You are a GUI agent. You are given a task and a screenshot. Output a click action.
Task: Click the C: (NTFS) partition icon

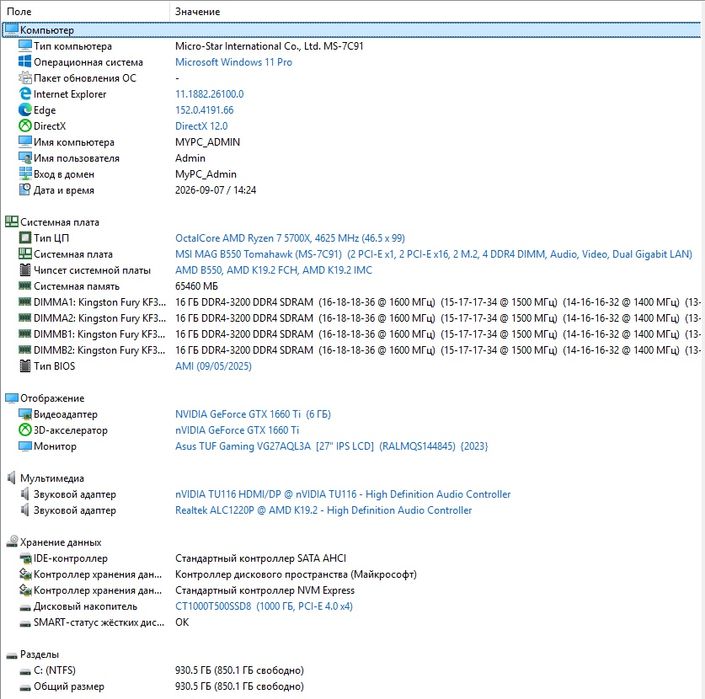click(25, 671)
